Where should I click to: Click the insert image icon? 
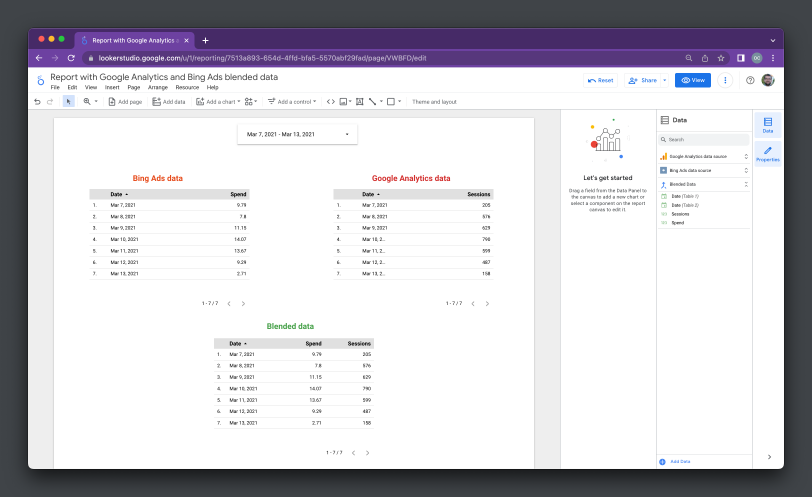tap(345, 102)
